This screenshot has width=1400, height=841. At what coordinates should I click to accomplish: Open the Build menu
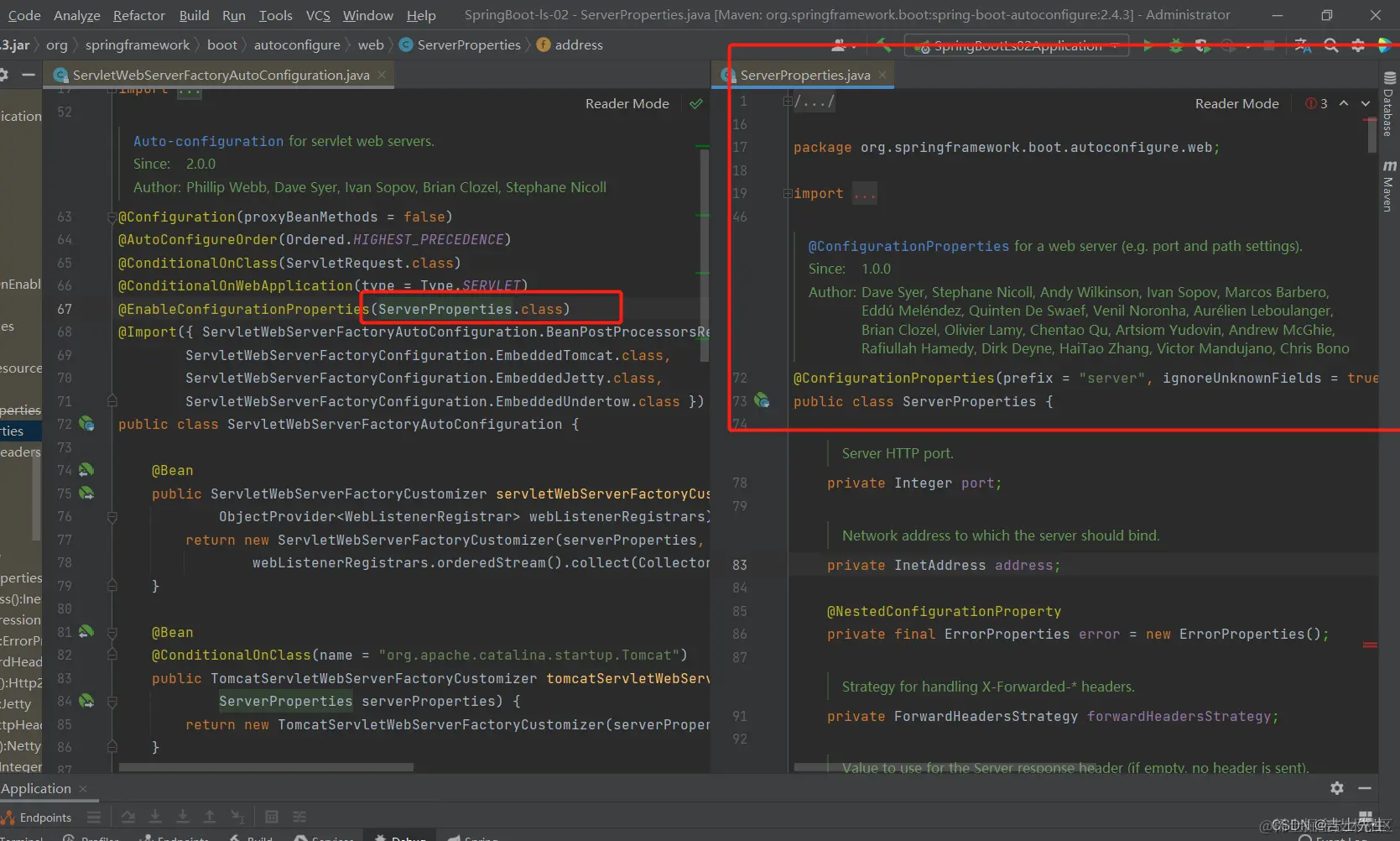(x=194, y=15)
